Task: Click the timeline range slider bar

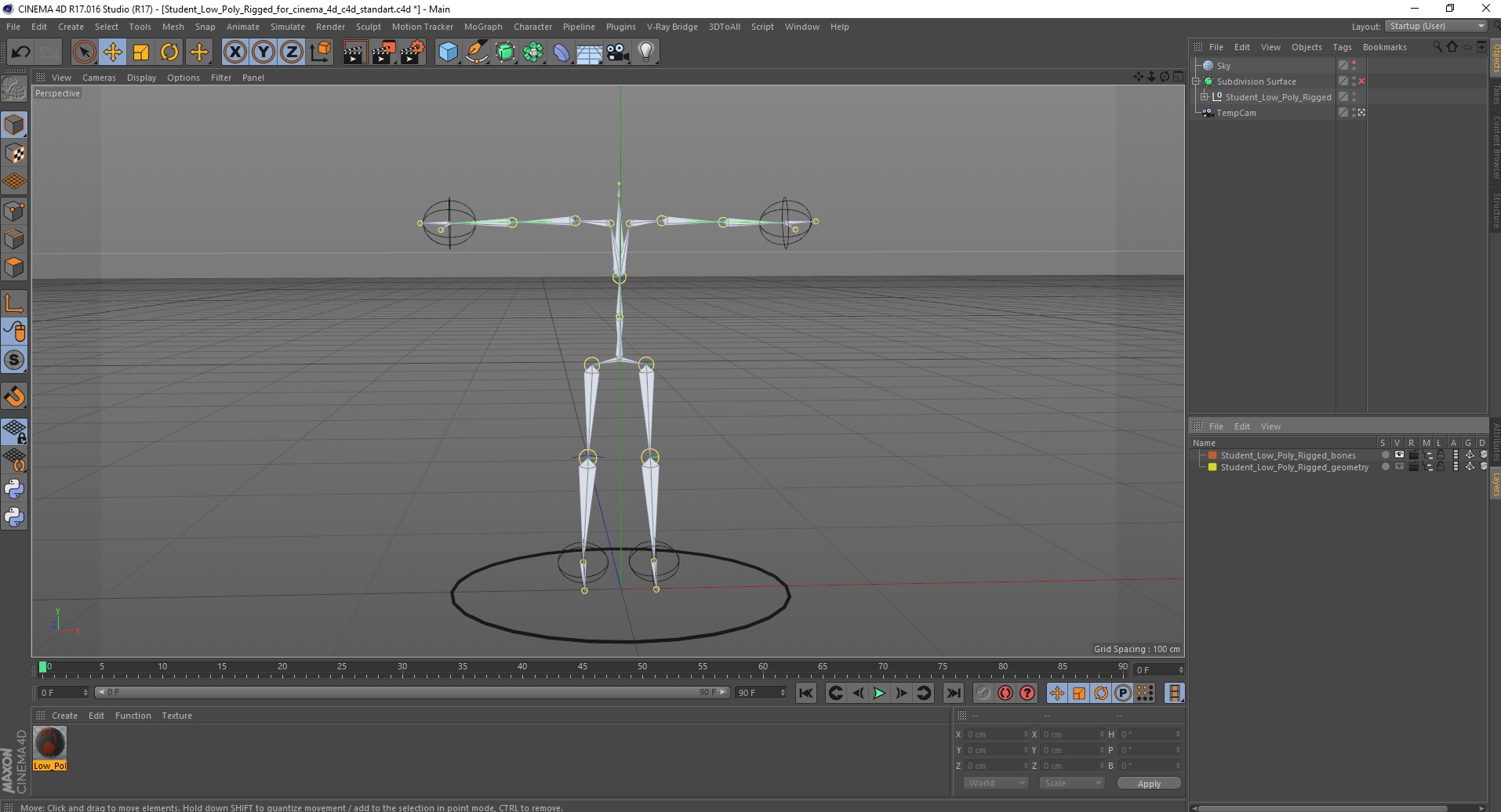Action: [x=412, y=693]
